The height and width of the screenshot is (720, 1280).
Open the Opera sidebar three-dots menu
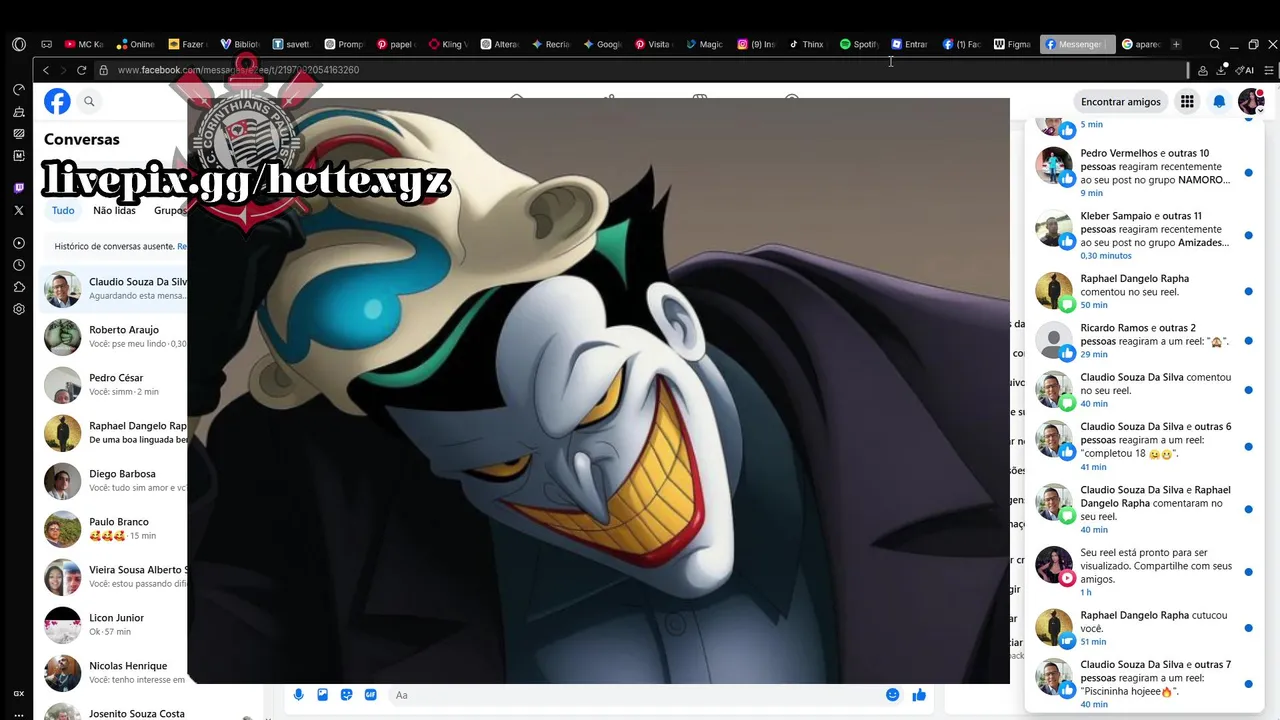(x=19, y=714)
